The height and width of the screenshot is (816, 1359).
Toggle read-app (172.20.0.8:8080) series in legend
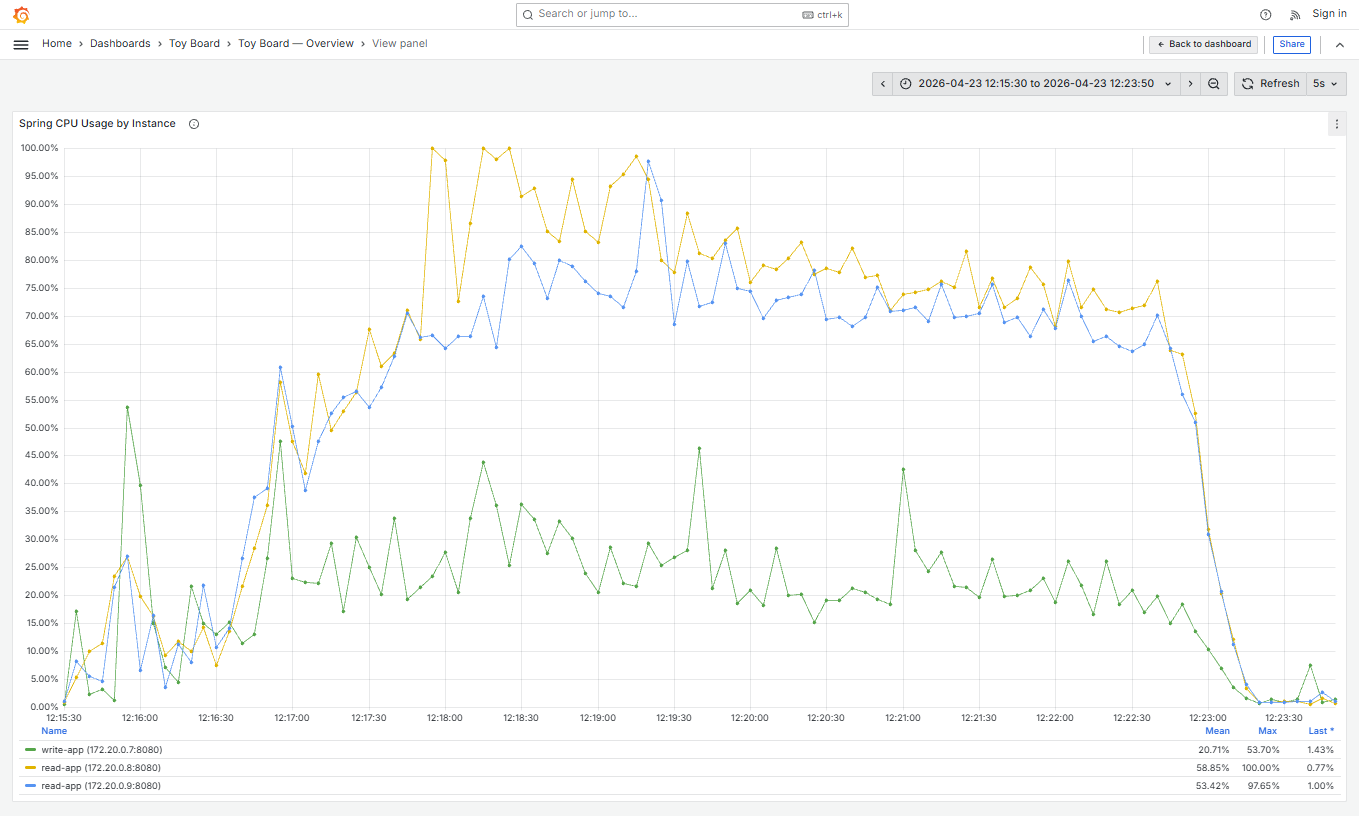tap(100, 767)
